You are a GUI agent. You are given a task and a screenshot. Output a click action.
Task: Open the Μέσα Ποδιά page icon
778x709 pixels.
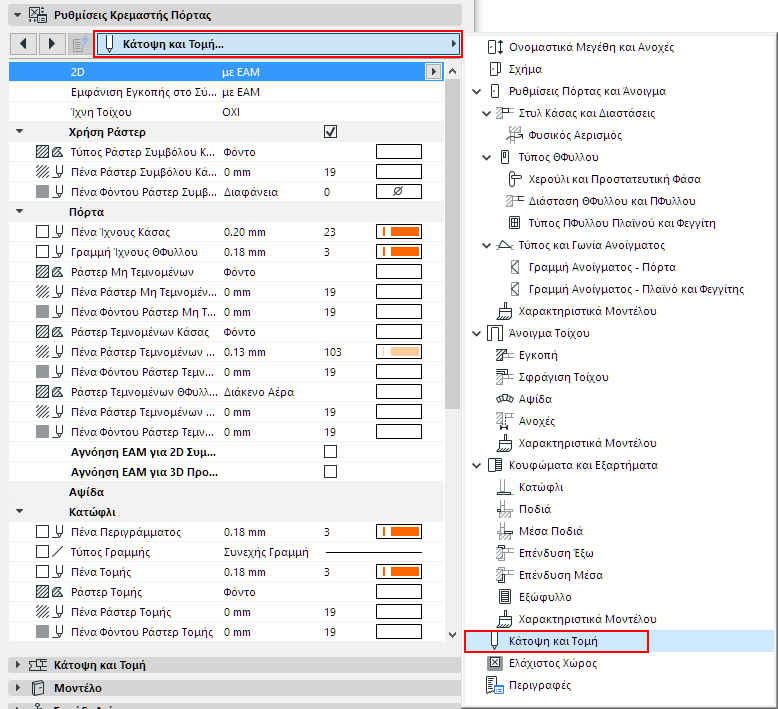[x=504, y=531]
